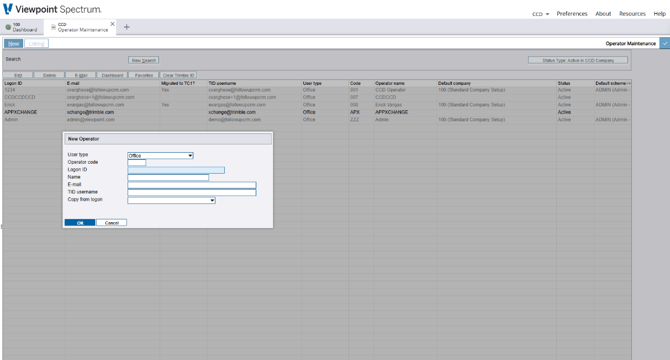Viewport: 670px width, 360px height.
Task: Sort by the Migrated to TC1? column header
Action: (178, 83)
